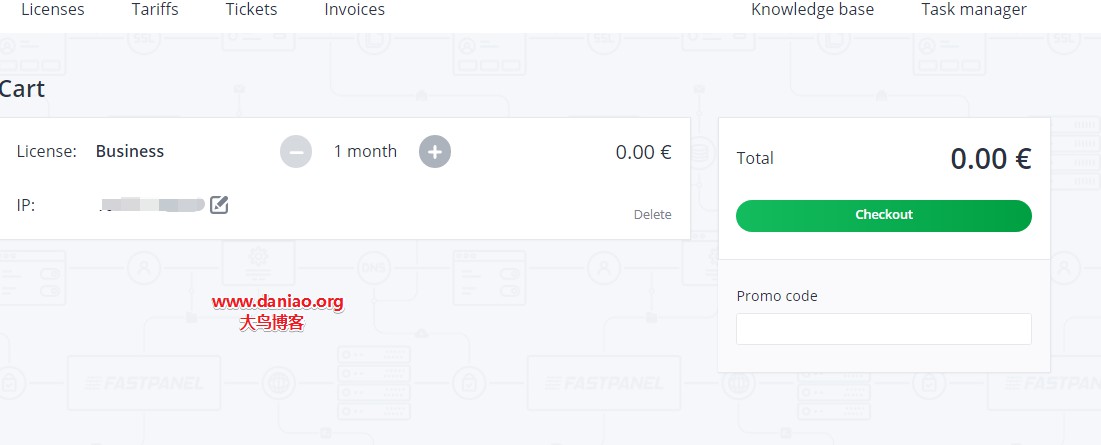View the Invoices page

click(x=355, y=10)
